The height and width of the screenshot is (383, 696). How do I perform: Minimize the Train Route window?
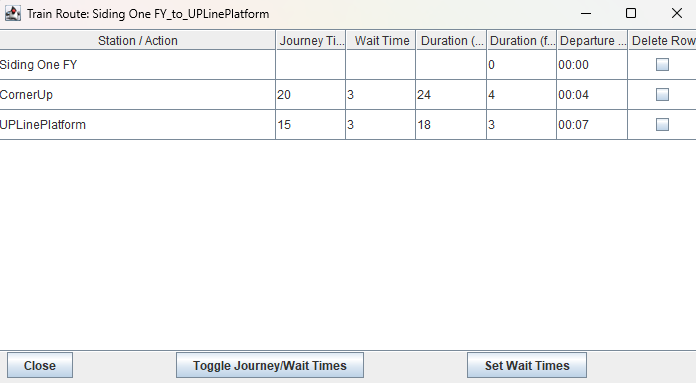coord(586,13)
